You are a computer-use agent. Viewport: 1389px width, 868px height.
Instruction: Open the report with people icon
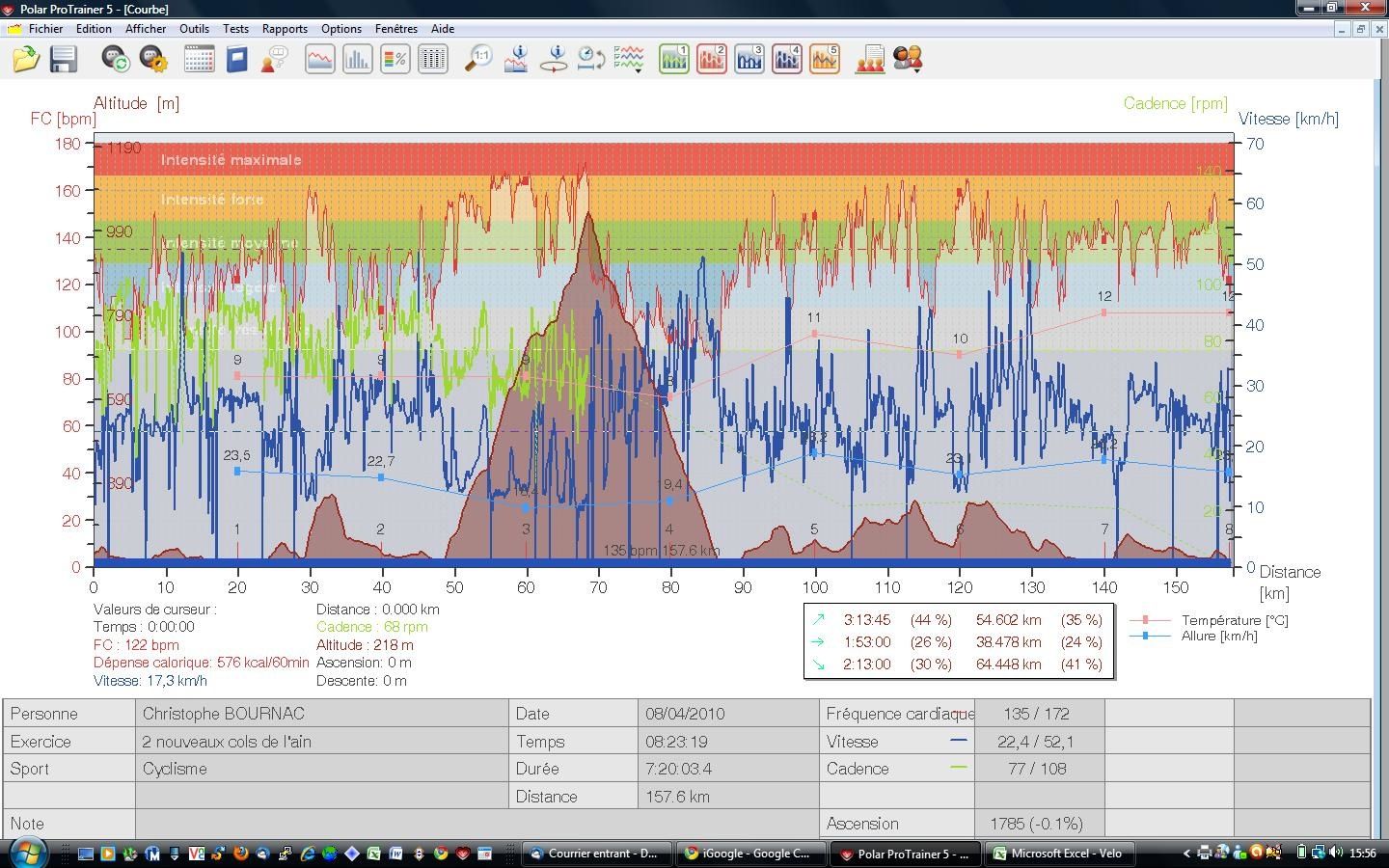pos(869,60)
